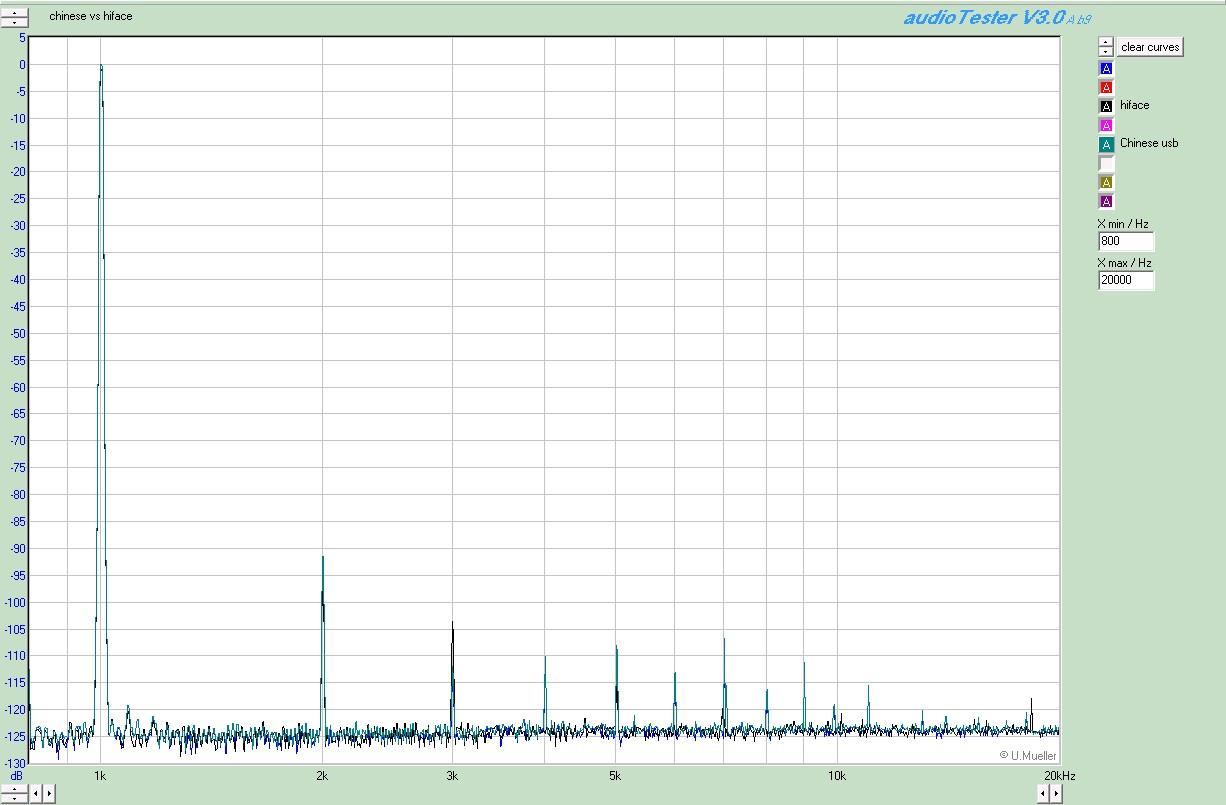
Task: Click the 'Chinese usb' curve label
Action: click(1149, 143)
